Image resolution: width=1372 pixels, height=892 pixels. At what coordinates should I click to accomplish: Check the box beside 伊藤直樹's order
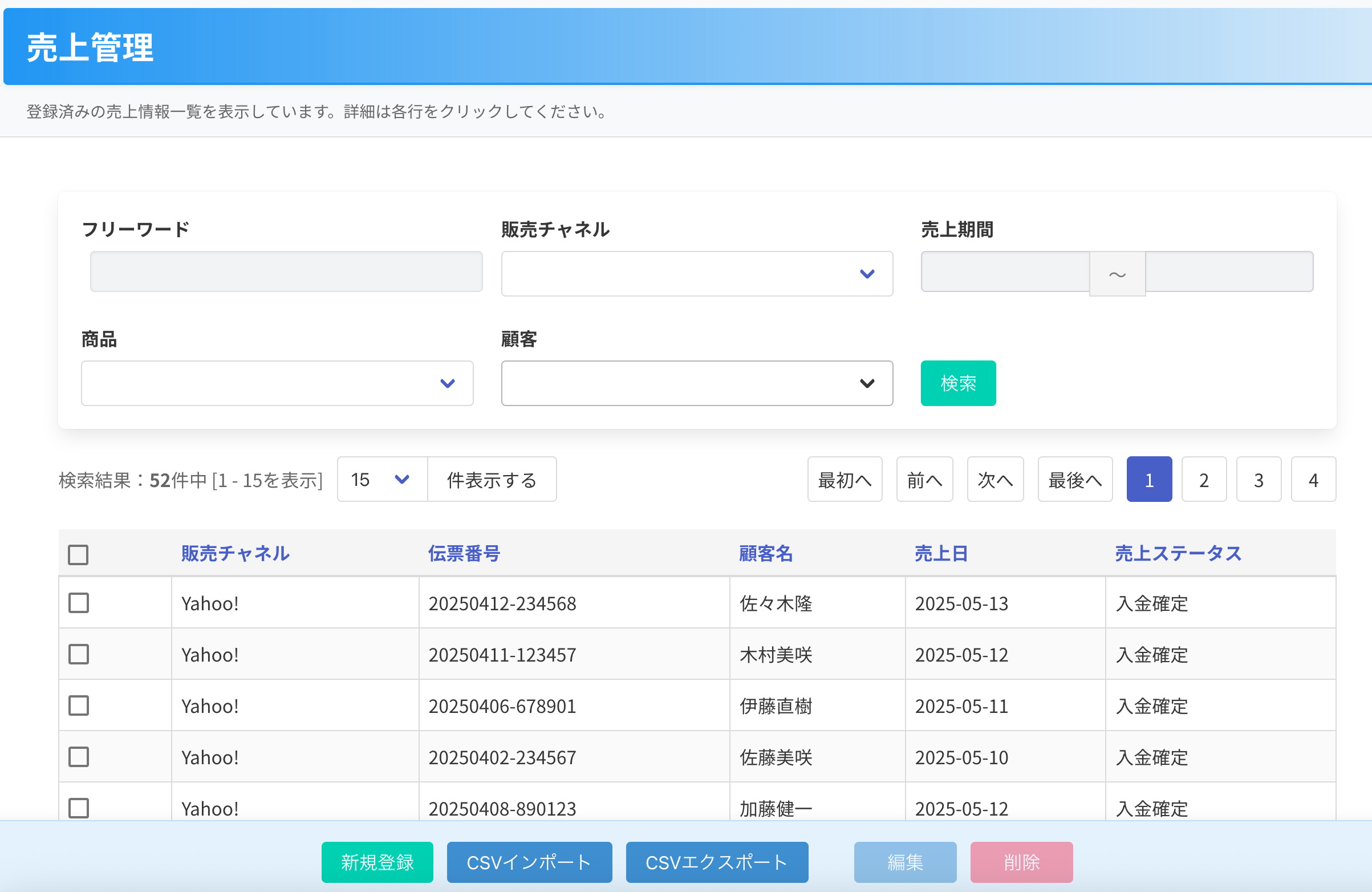[x=78, y=706]
